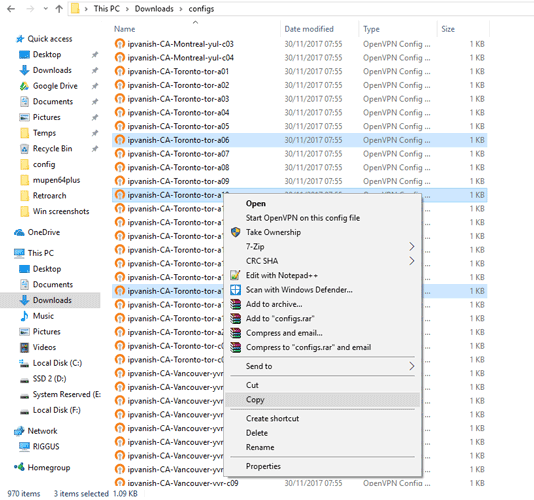Viewport: 534px width, 500px height.
Task: Expand the CRC SHA submenu arrow
Action: tap(412, 261)
